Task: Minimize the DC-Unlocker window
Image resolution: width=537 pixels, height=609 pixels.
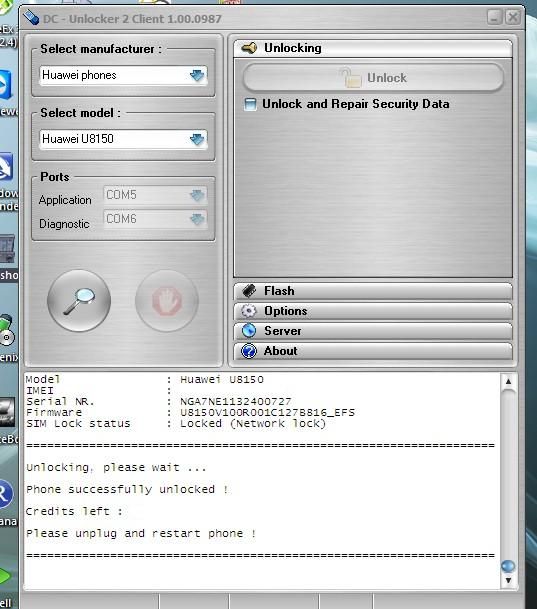Action: point(495,17)
